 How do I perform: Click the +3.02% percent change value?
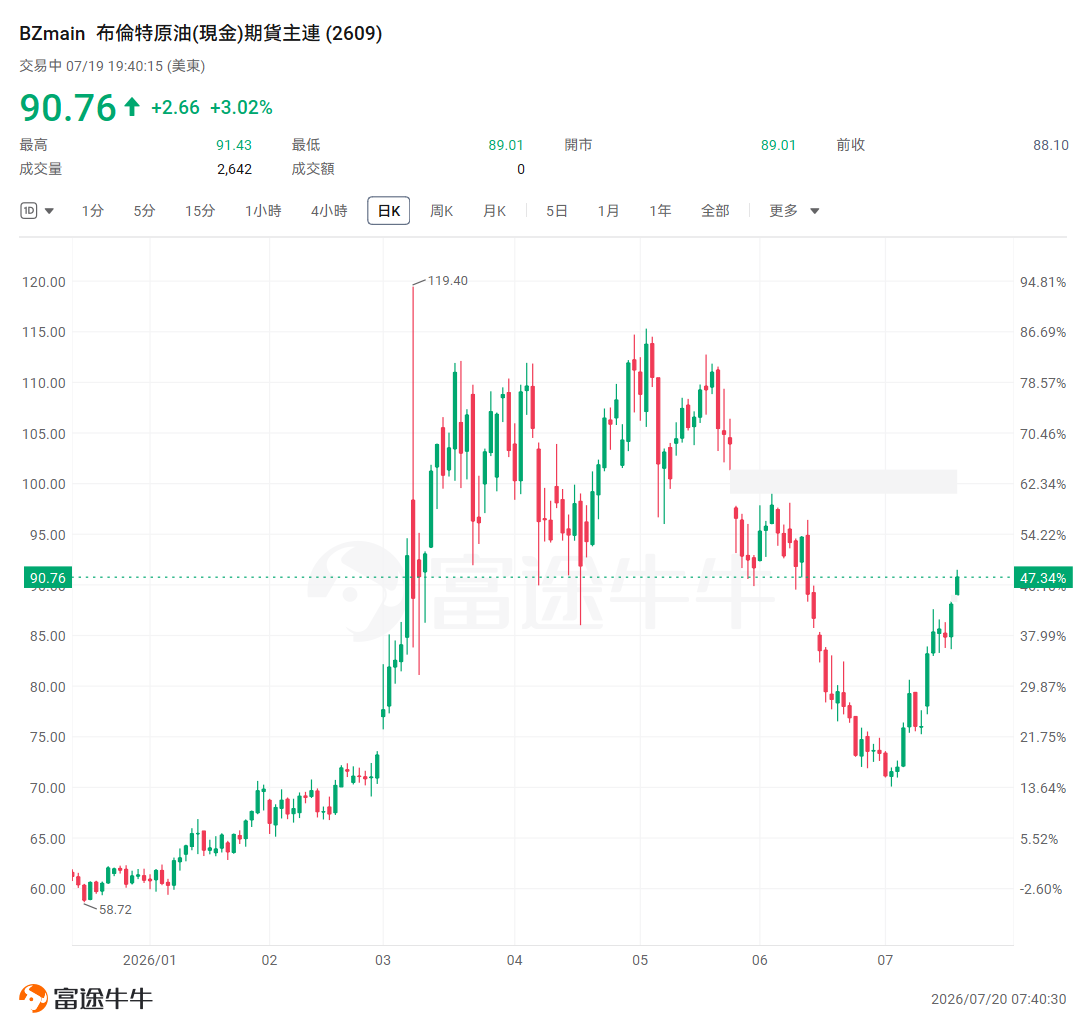pyautogui.click(x=241, y=107)
